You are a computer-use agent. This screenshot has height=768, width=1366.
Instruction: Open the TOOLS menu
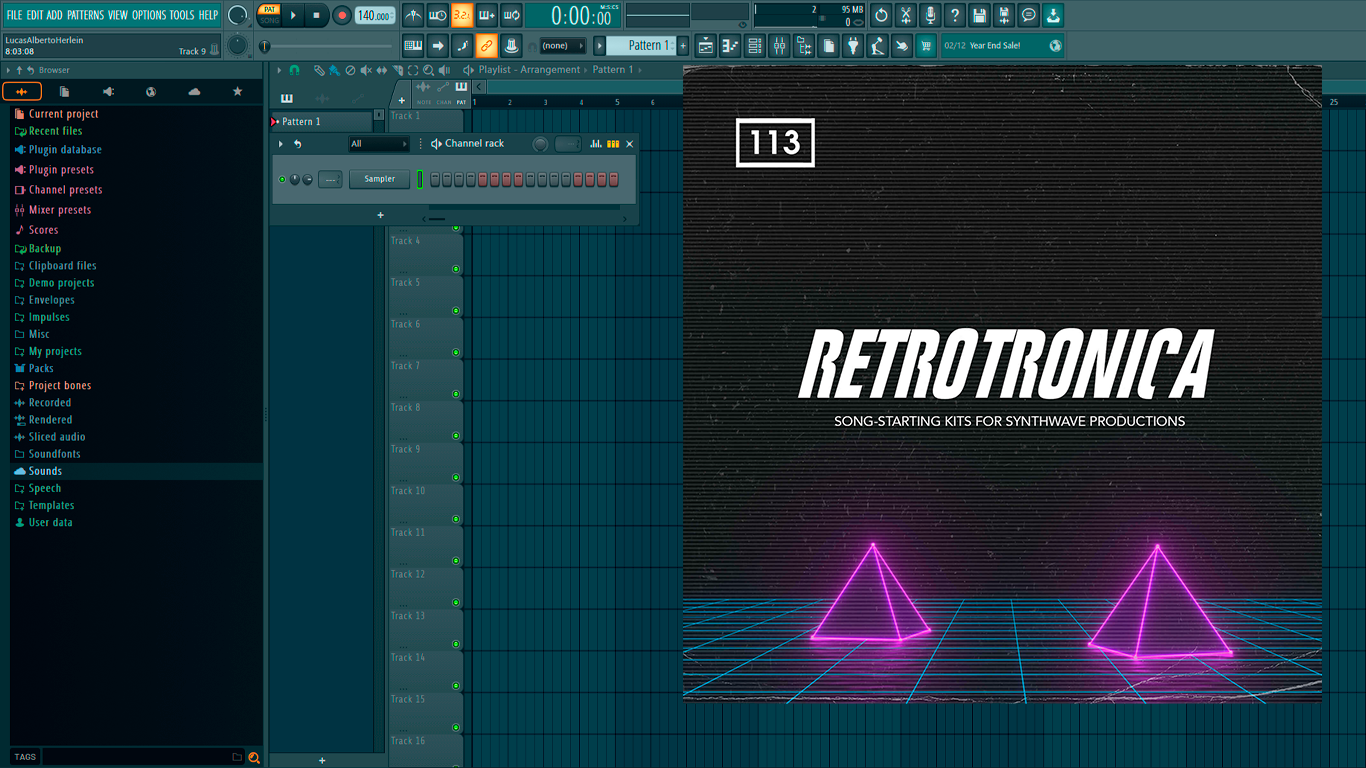coord(182,15)
